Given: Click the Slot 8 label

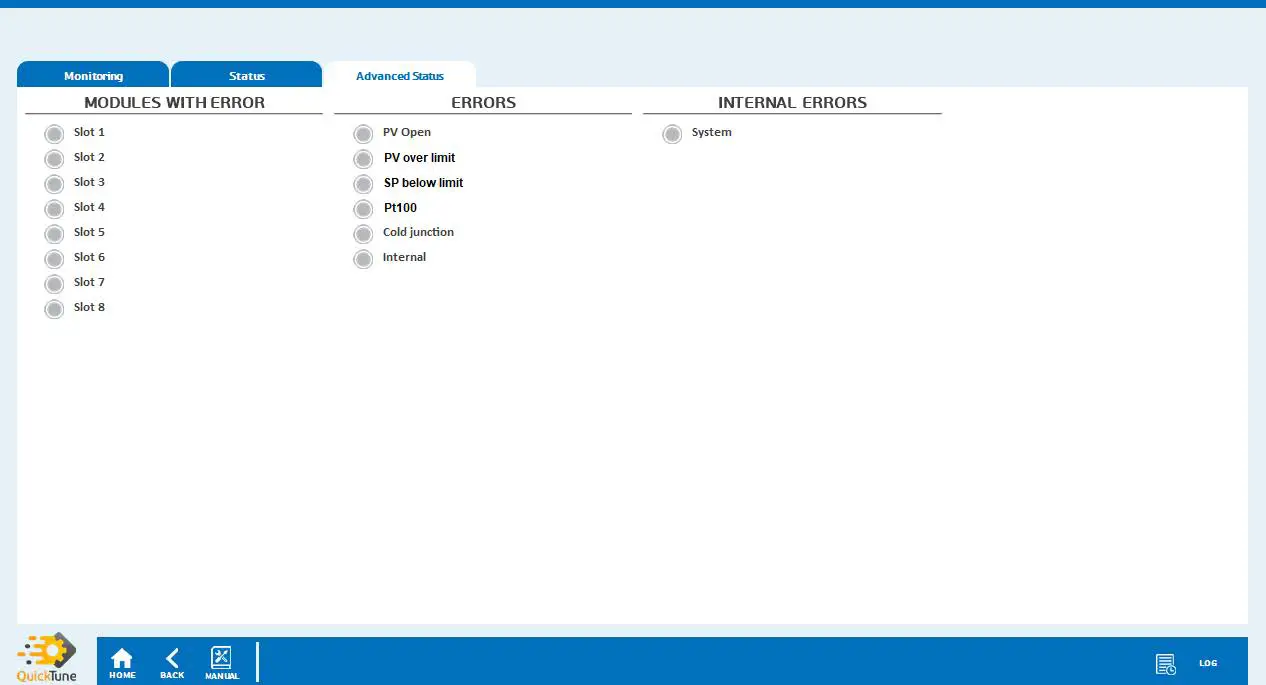Looking at the screenshot, I should pos(89,307).
